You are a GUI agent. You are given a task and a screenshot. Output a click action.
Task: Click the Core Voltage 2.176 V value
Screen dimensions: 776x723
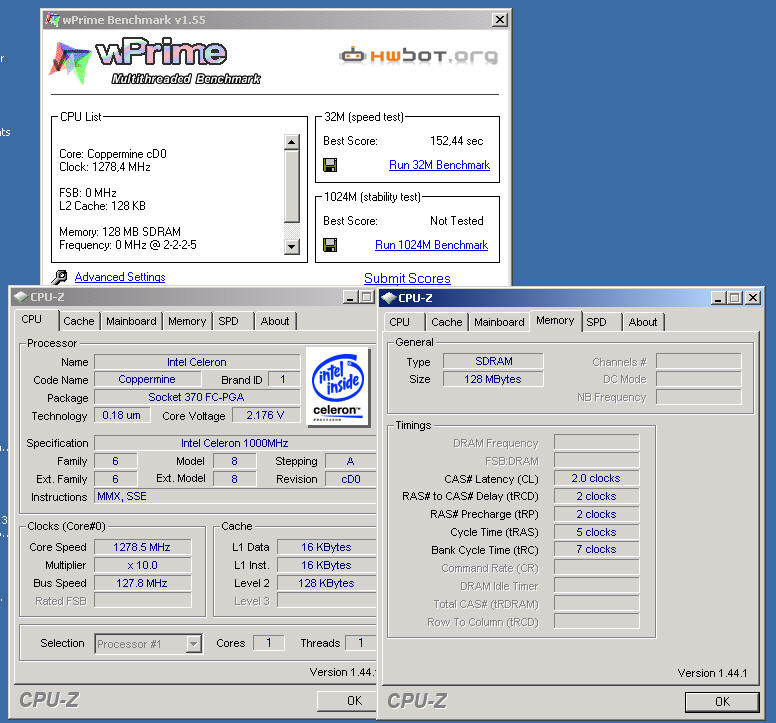pos(266,415)
